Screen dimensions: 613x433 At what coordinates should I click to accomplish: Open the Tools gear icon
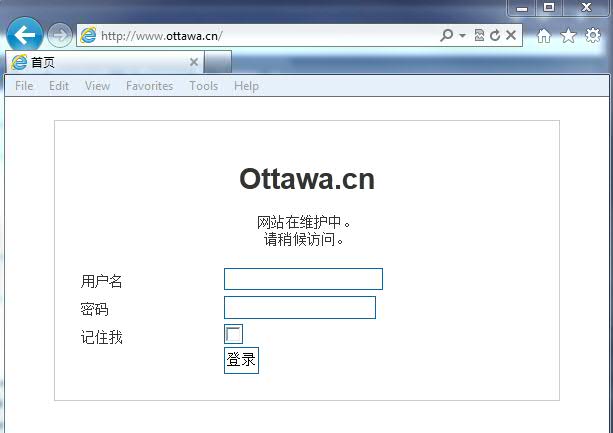[592, 36]
